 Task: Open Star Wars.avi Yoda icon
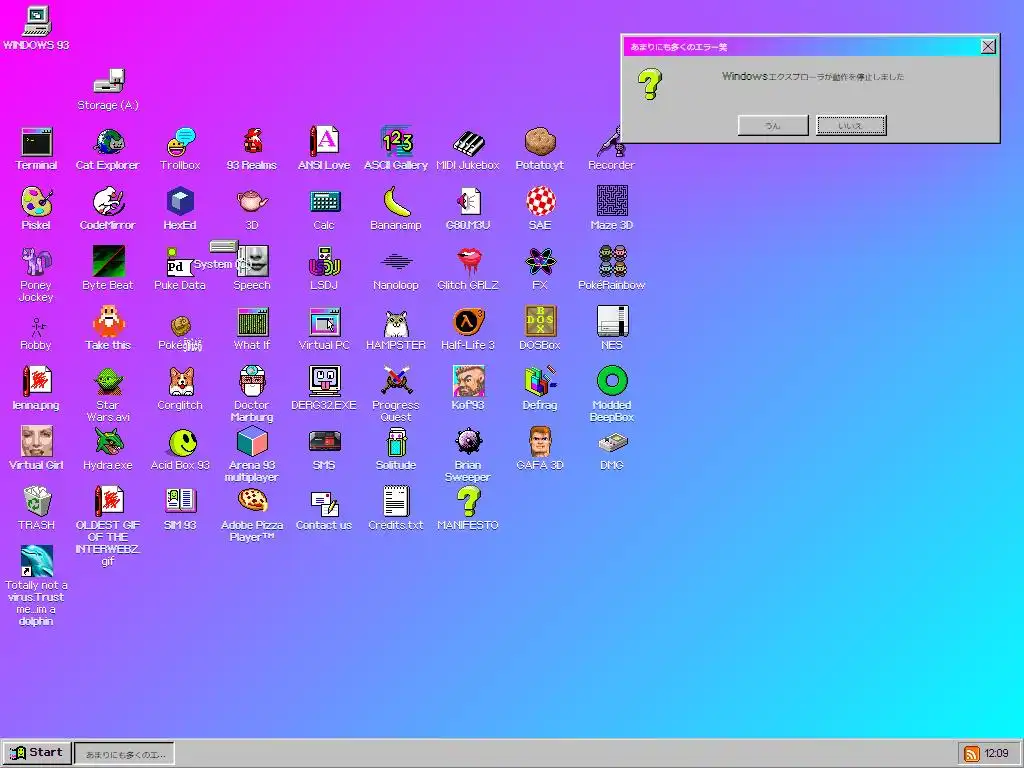tap(108, 383)
